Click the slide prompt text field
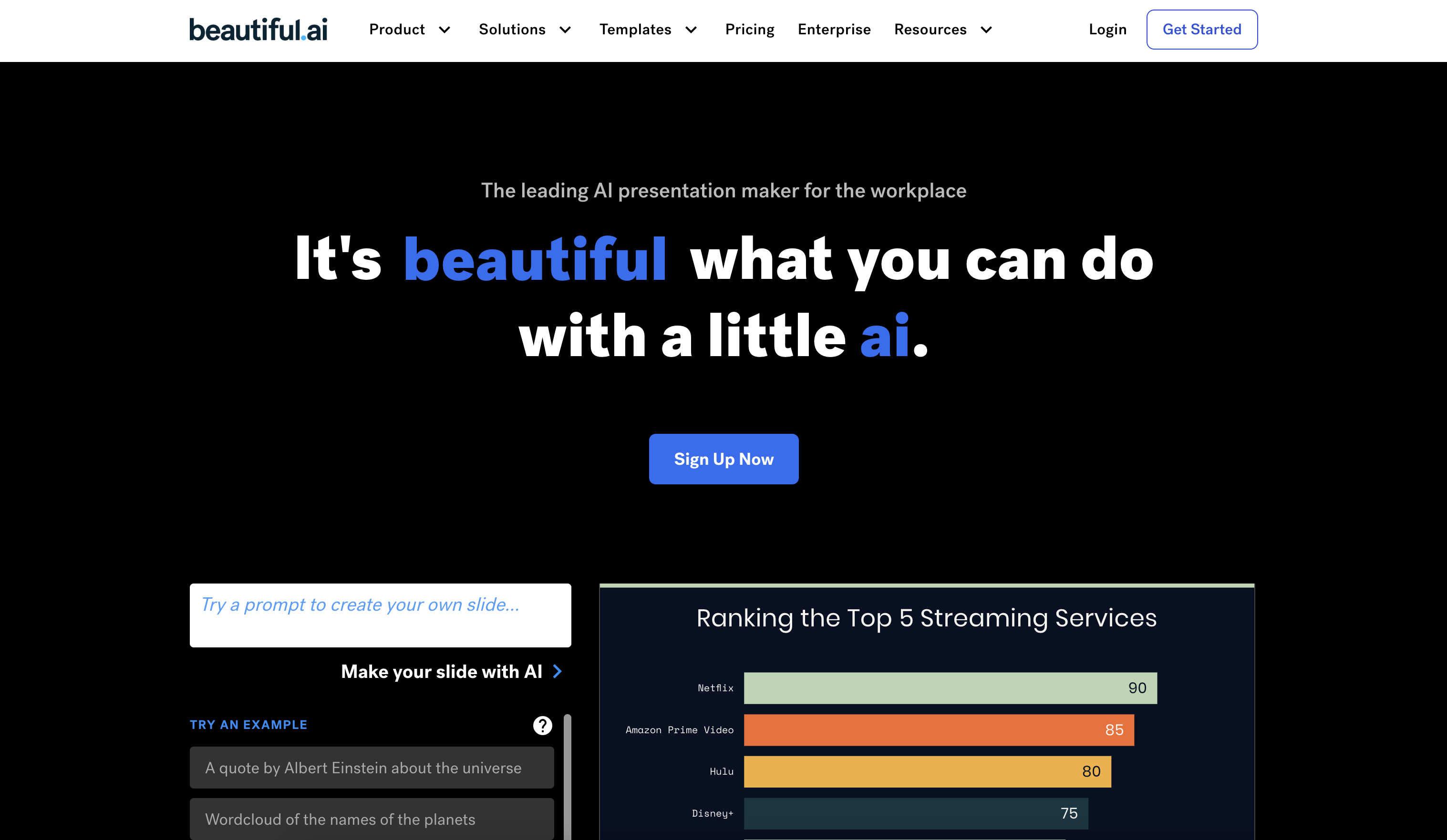The width and height of the screenshot is (1447, 840). [380, 615]
